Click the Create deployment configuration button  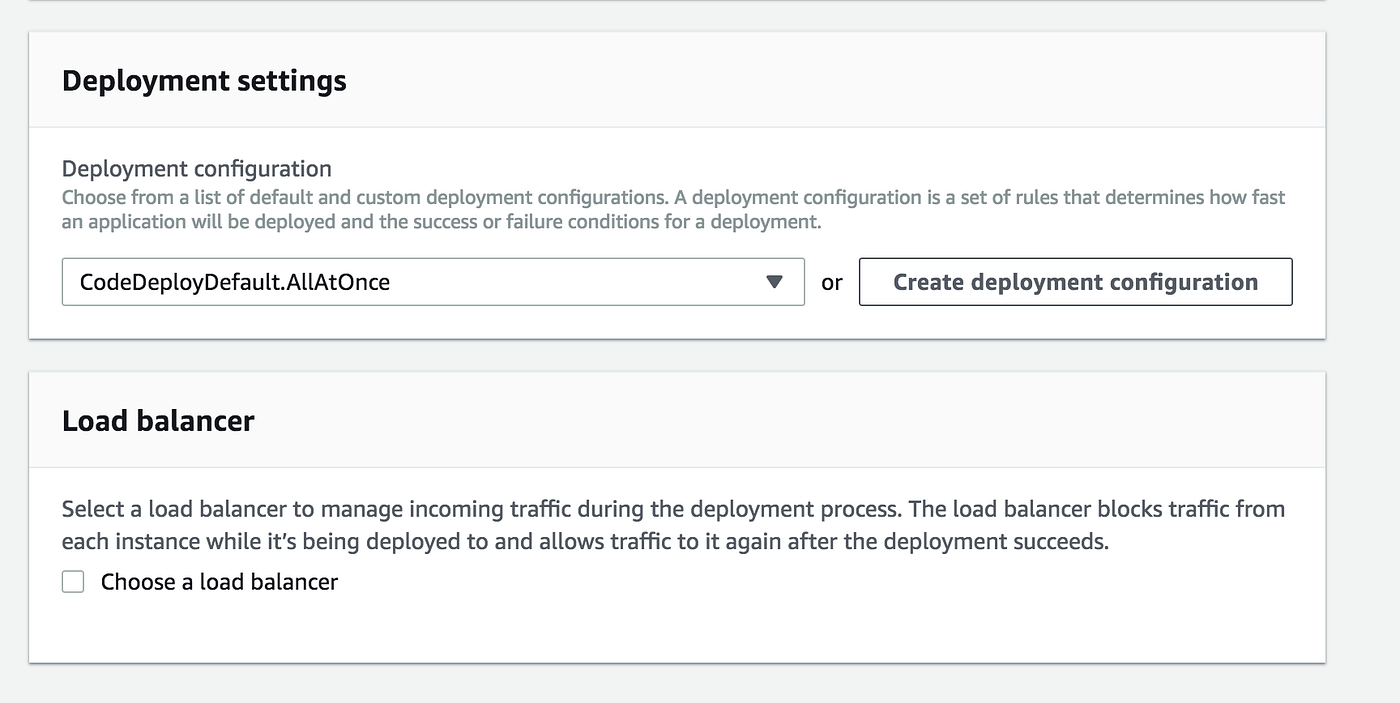[x=1075, y=282]
